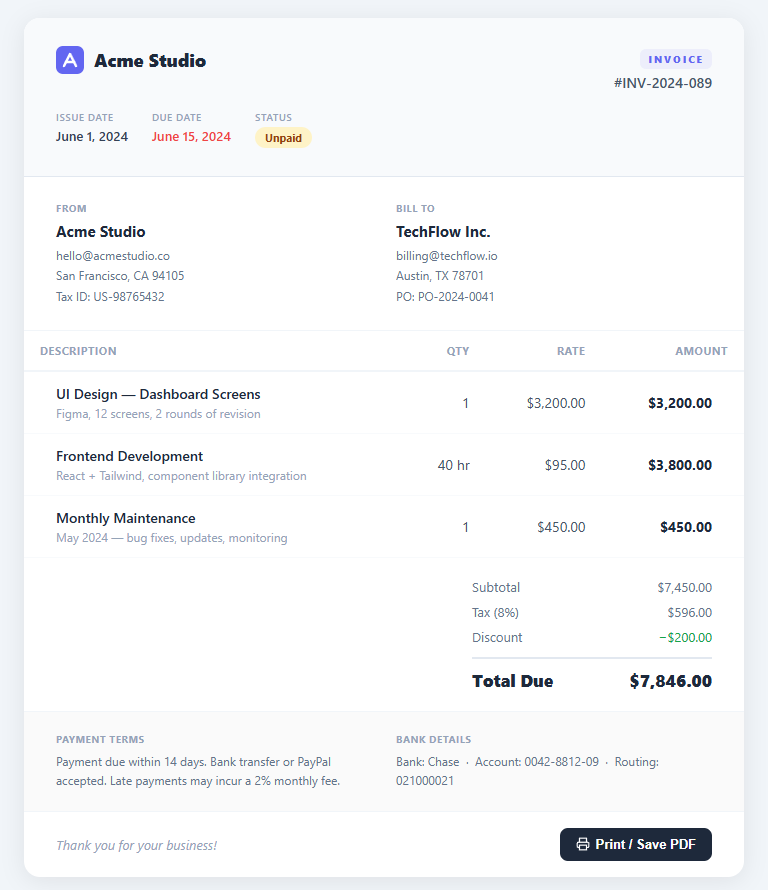
Task: Click Monthly Maintenance line item
Action: (x=125, y=518)
